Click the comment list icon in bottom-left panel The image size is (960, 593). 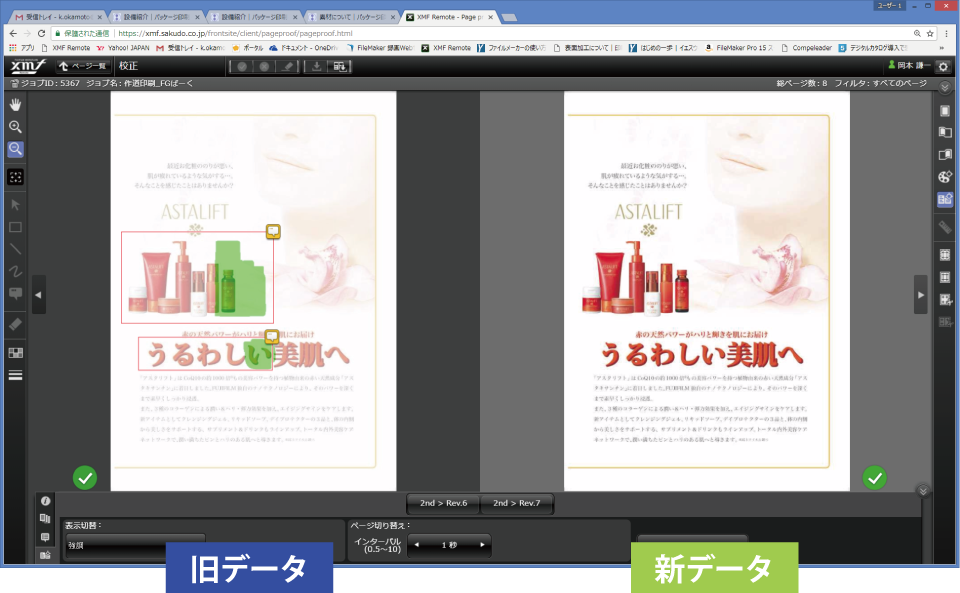tap(45, 537)
